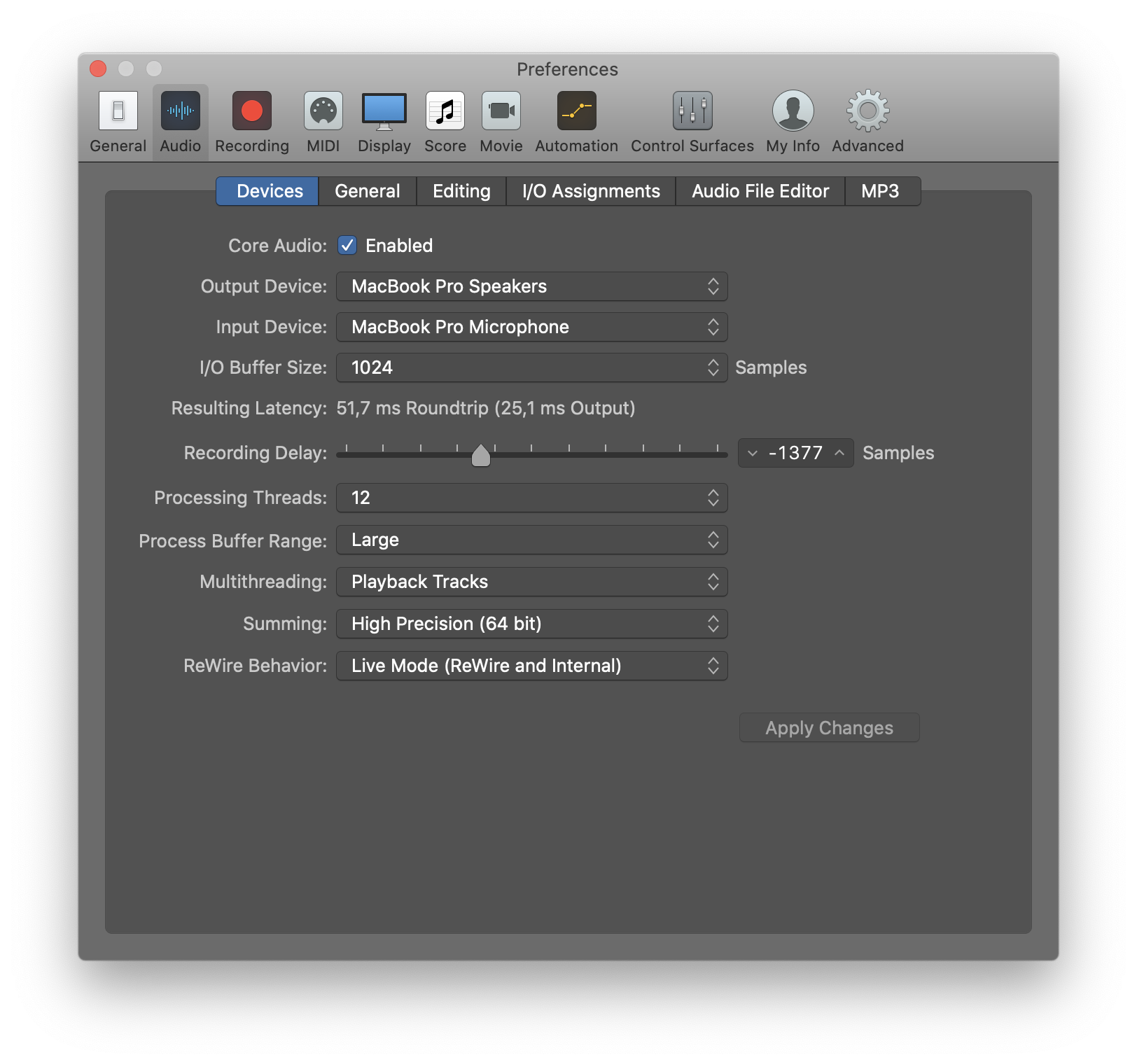Switch to the MP3 tab
This screenshot has height=1064, width=1137.
(x=882, y=191)
